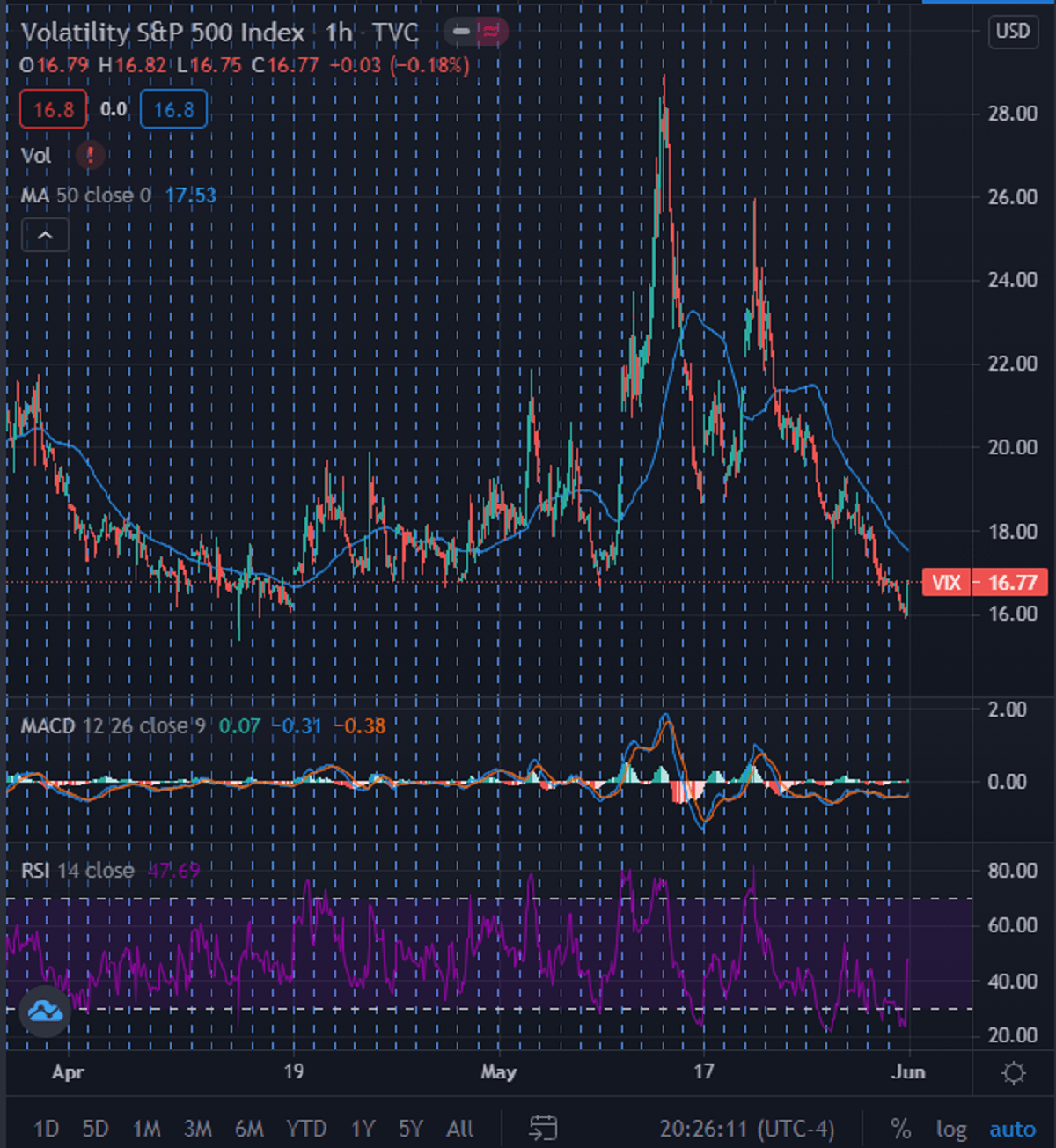
Task: Select the MA 50 close indicator label
Action: (x=85, y=195)
